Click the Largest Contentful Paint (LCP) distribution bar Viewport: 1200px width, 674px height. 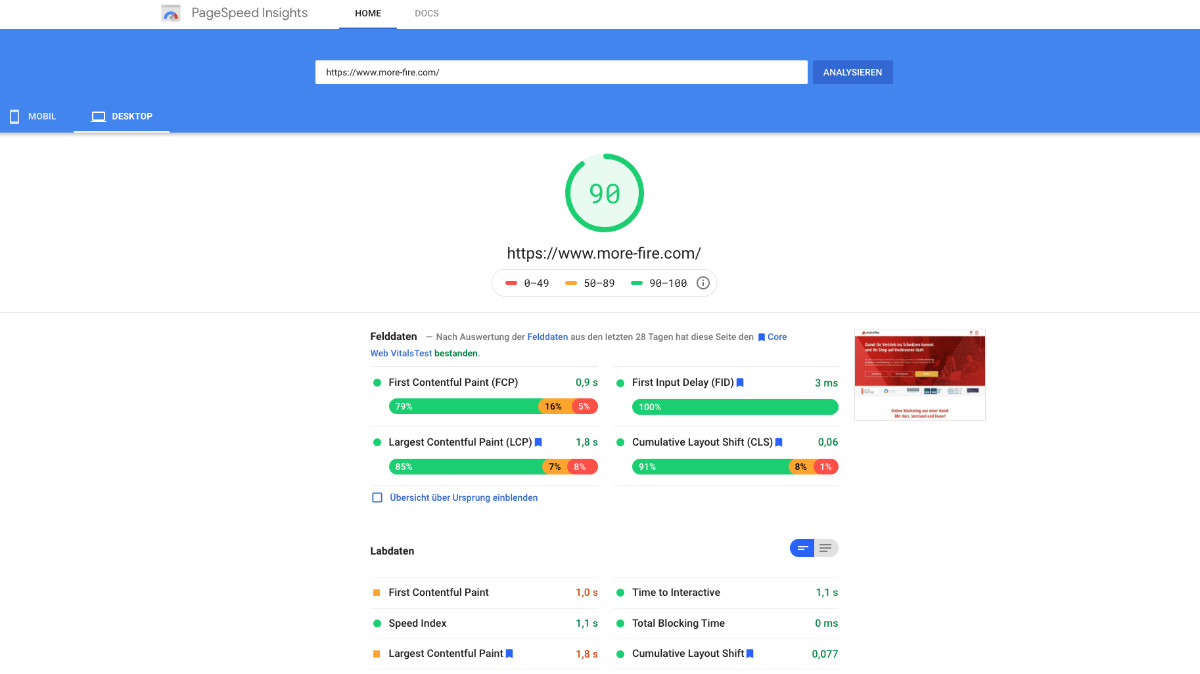[493, 466]
